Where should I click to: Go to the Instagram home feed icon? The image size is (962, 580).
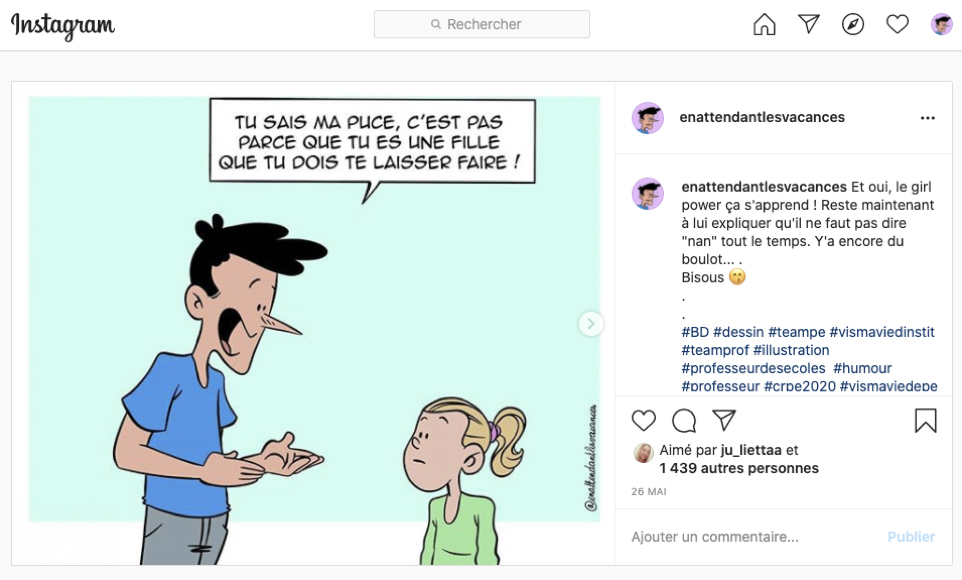pyautogui.click(x=764, y=25)
